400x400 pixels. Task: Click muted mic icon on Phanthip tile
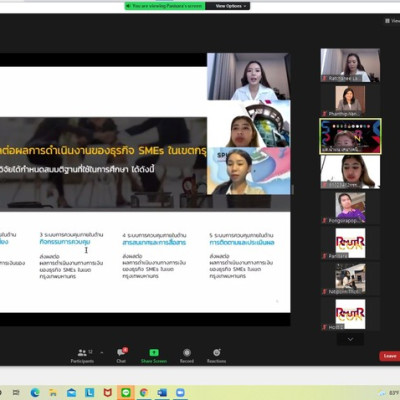point(324,114)
